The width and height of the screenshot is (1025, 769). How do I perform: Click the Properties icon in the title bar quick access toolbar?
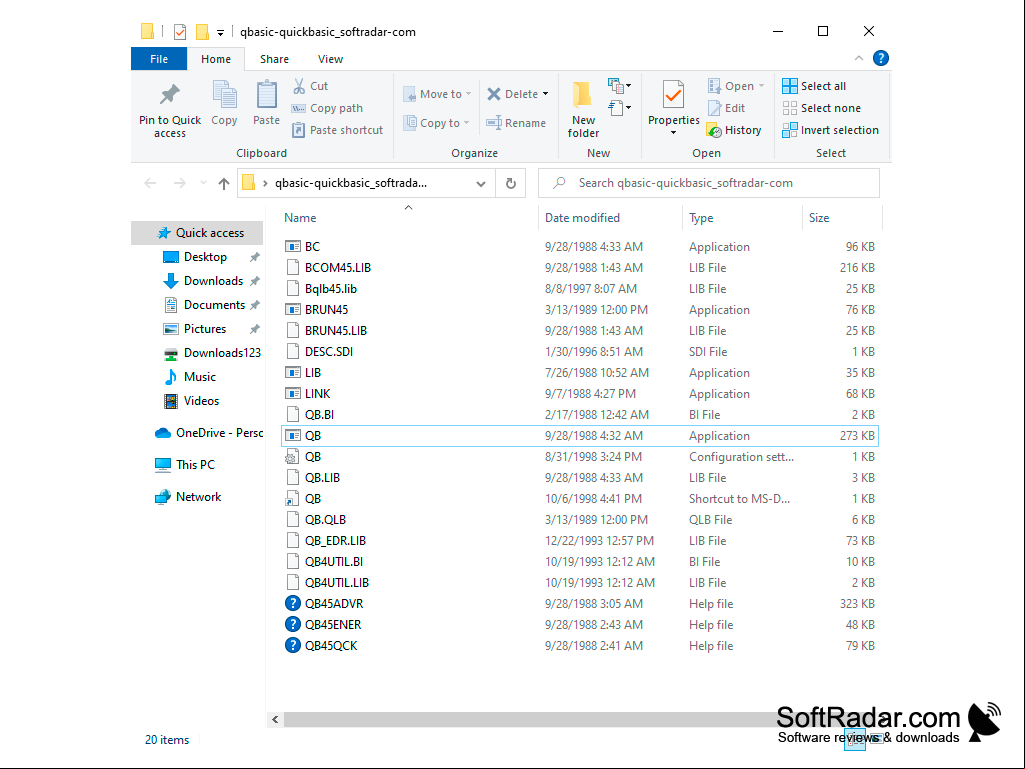[x=180, y=31]
